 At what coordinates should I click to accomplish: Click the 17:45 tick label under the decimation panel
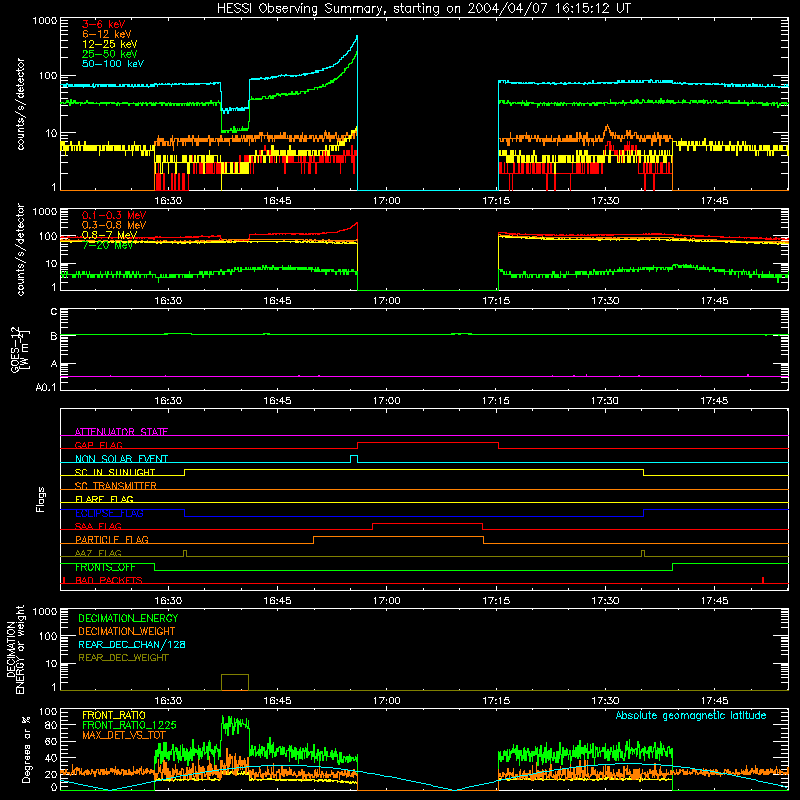click(715, 701)
